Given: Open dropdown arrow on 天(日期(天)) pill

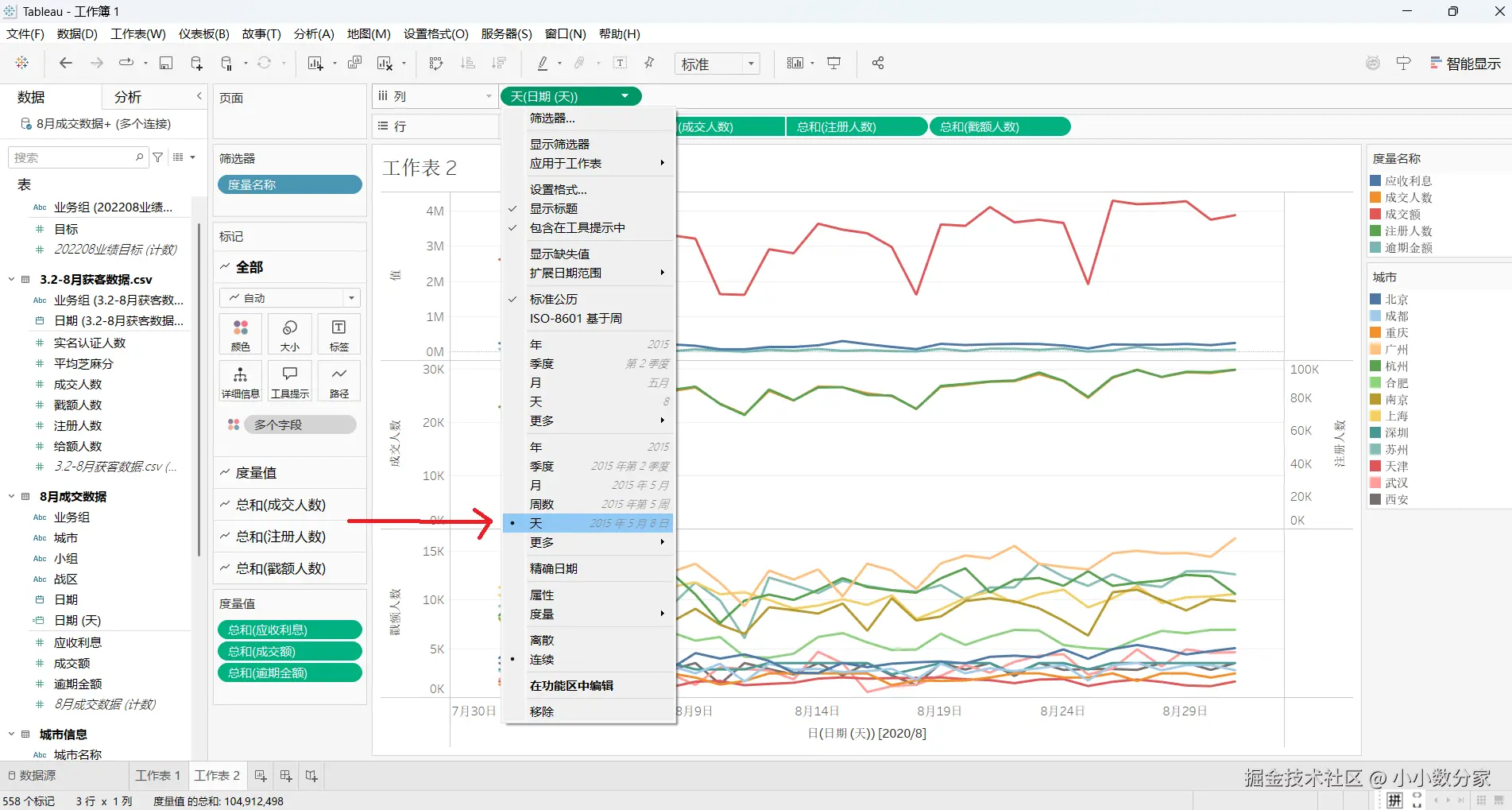Looking at the screenshot, I should pos(625,96).
